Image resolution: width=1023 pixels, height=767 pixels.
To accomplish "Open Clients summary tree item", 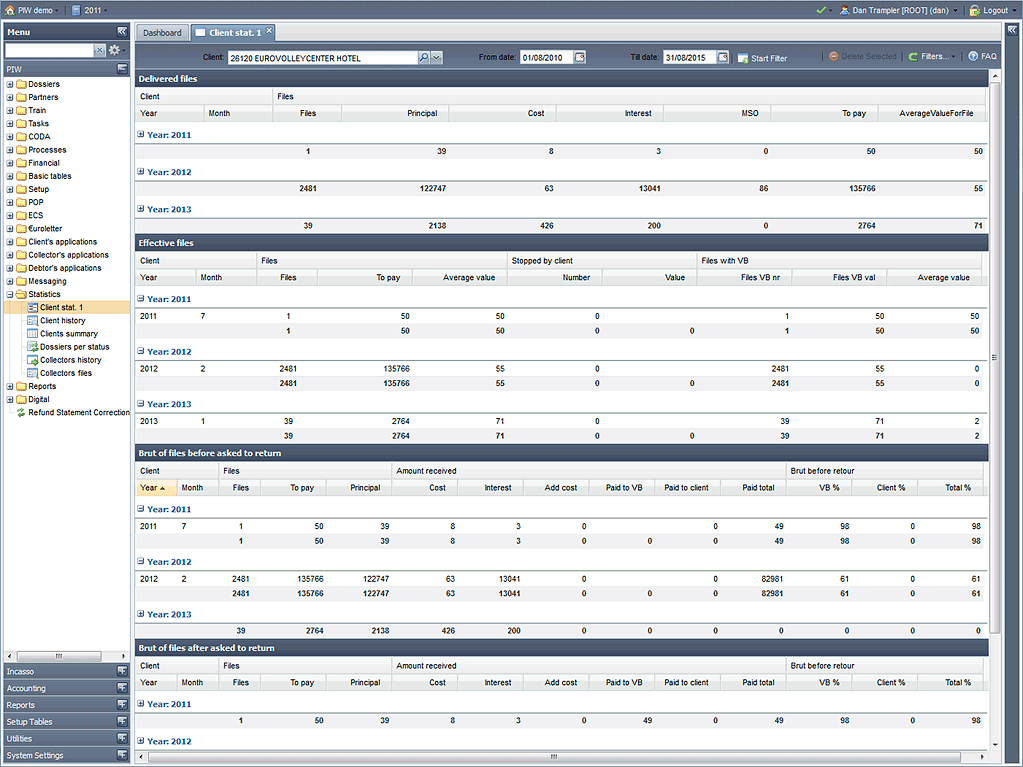I will [x=69, y=333].
